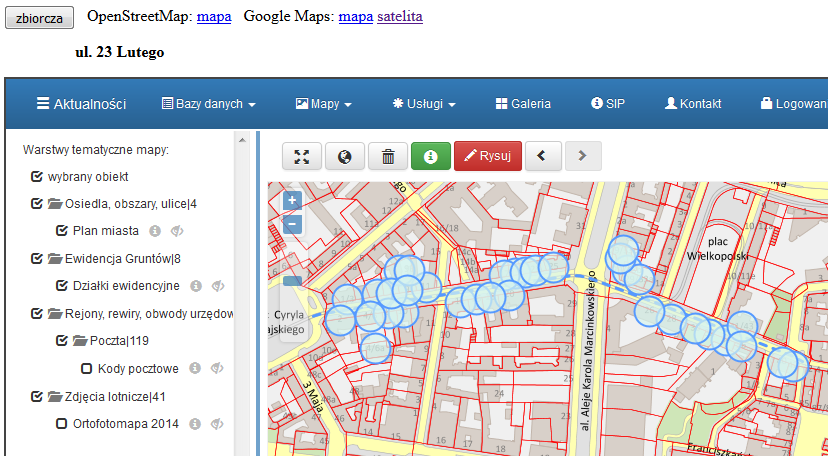Click the zoom slider handle on map
Screen dimensions: 828x456
click(x=292, y=281)
